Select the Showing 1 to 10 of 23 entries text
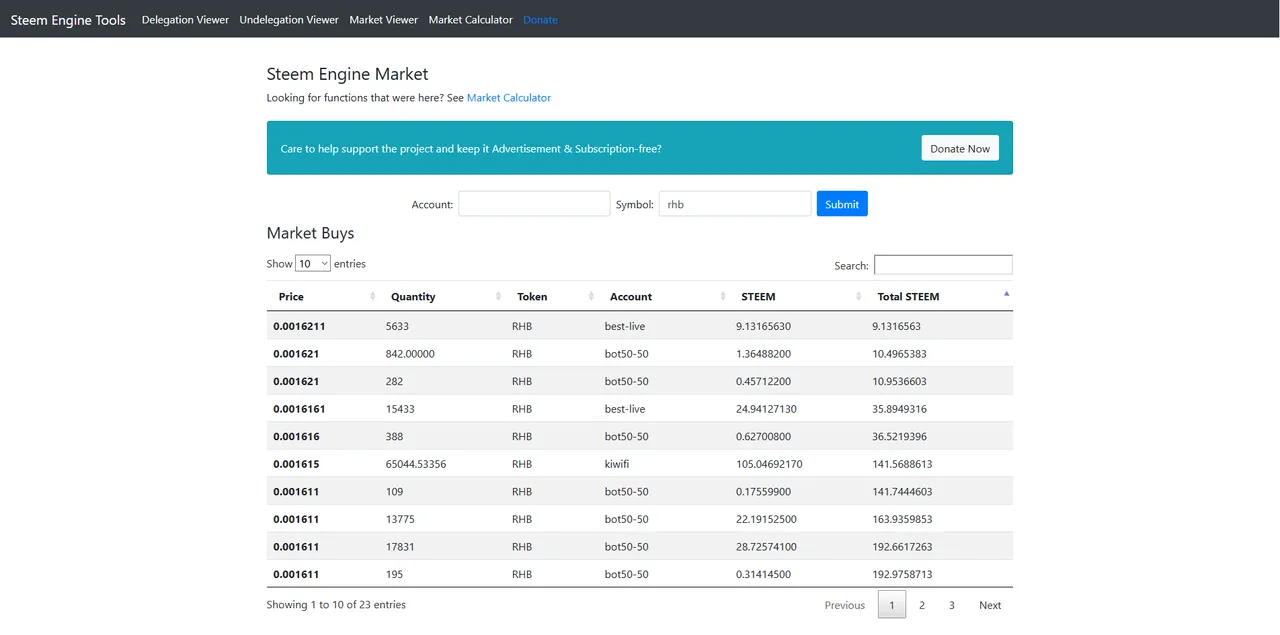Viewport: 1280px width, 635px height. (336, 605)
